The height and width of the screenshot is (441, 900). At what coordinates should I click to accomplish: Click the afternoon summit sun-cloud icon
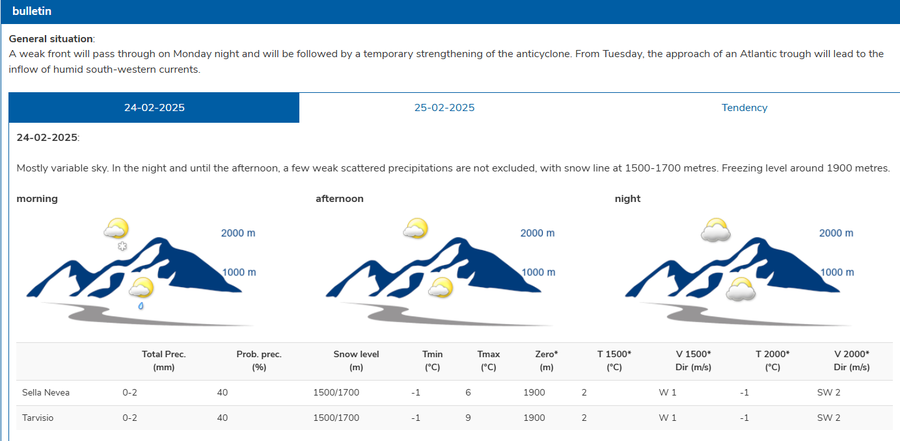tap(416, 229)
